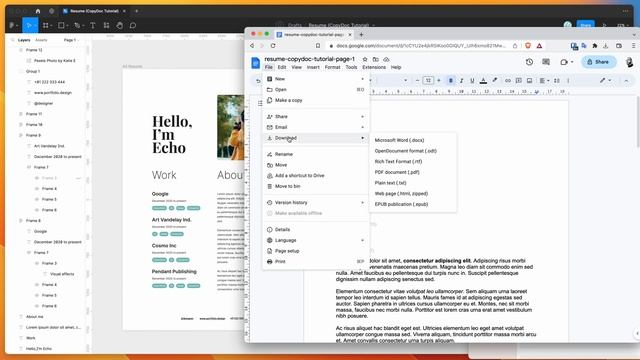The image size is (640, 360).
Task: Go back in the browser
Action: pyautogui.click(x=252, y=46)
